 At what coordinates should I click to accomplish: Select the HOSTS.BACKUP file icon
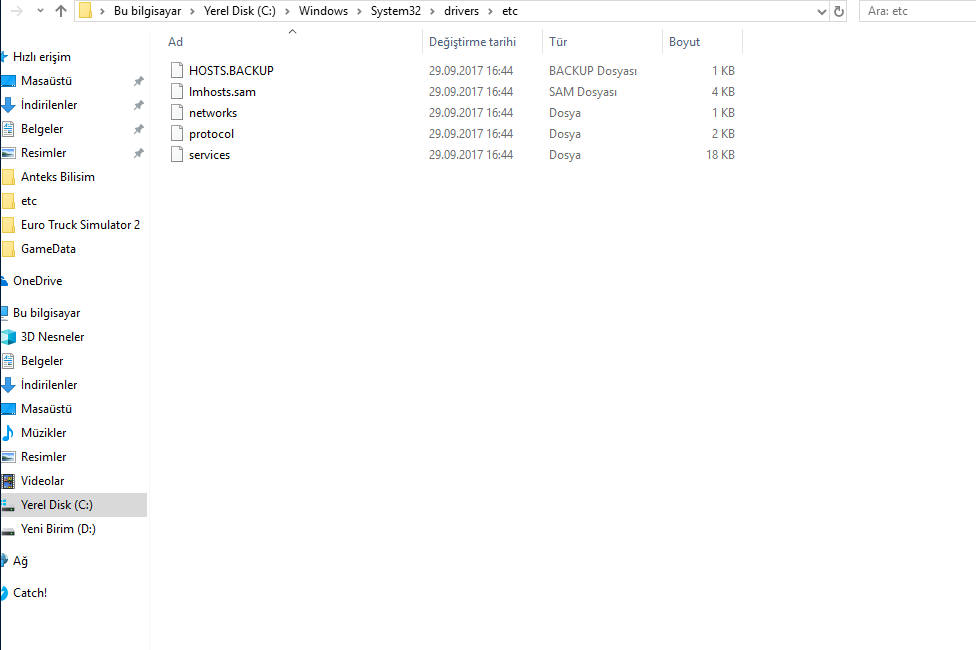pos(177,70)
